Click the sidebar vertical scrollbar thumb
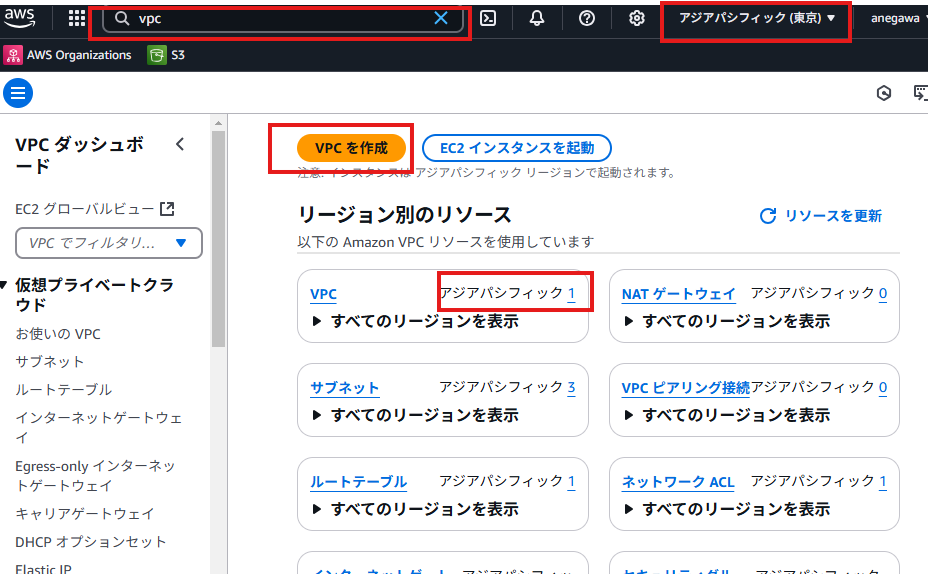This screenshot has width=928, height=574. (x=218, y=239)
